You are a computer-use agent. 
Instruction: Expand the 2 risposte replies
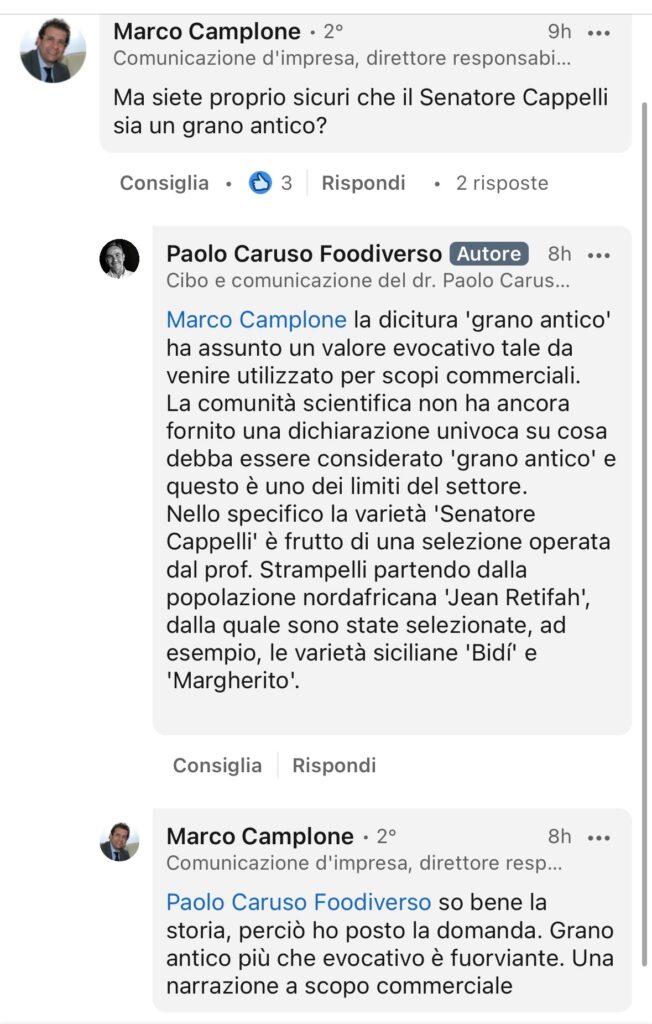click(x=502, y=183)
